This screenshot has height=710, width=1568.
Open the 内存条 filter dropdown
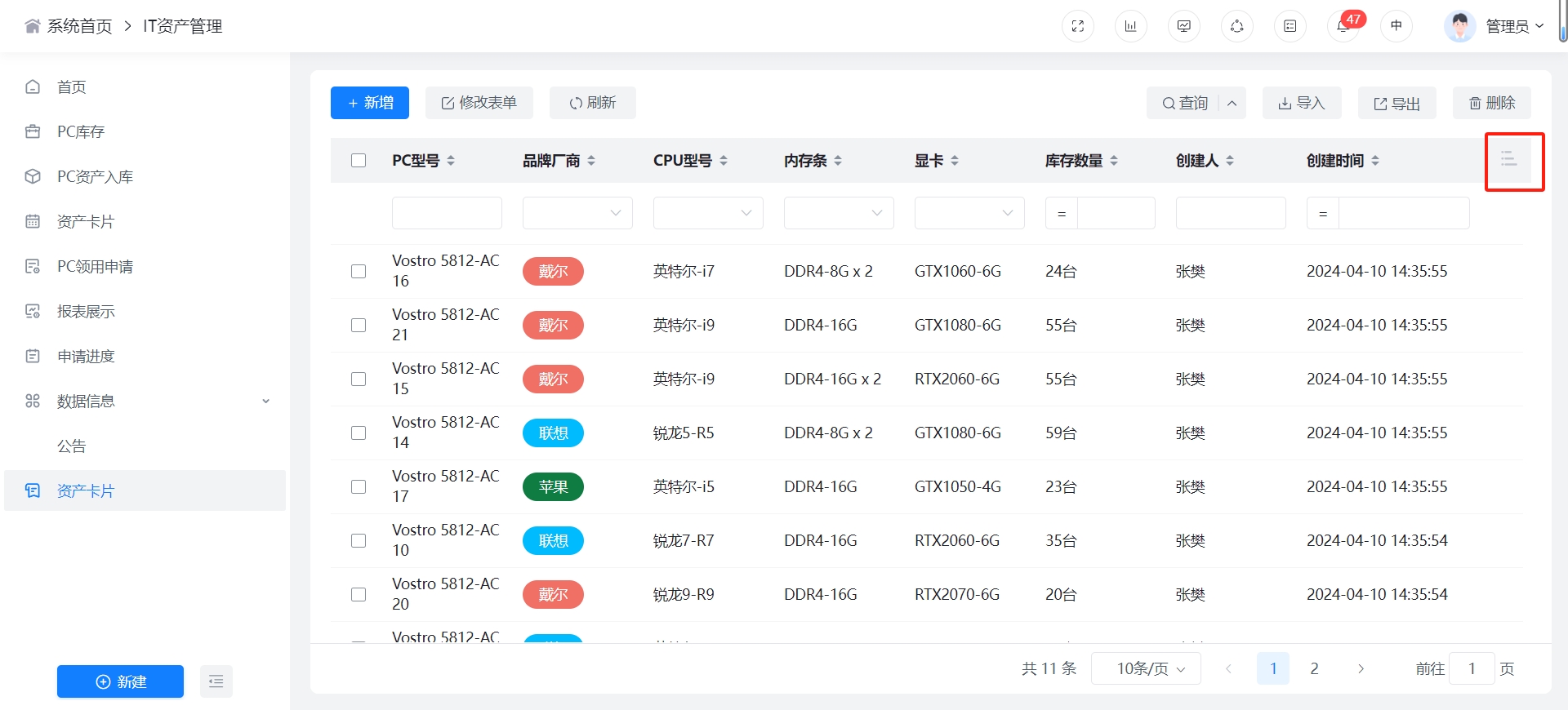[839, 213]
